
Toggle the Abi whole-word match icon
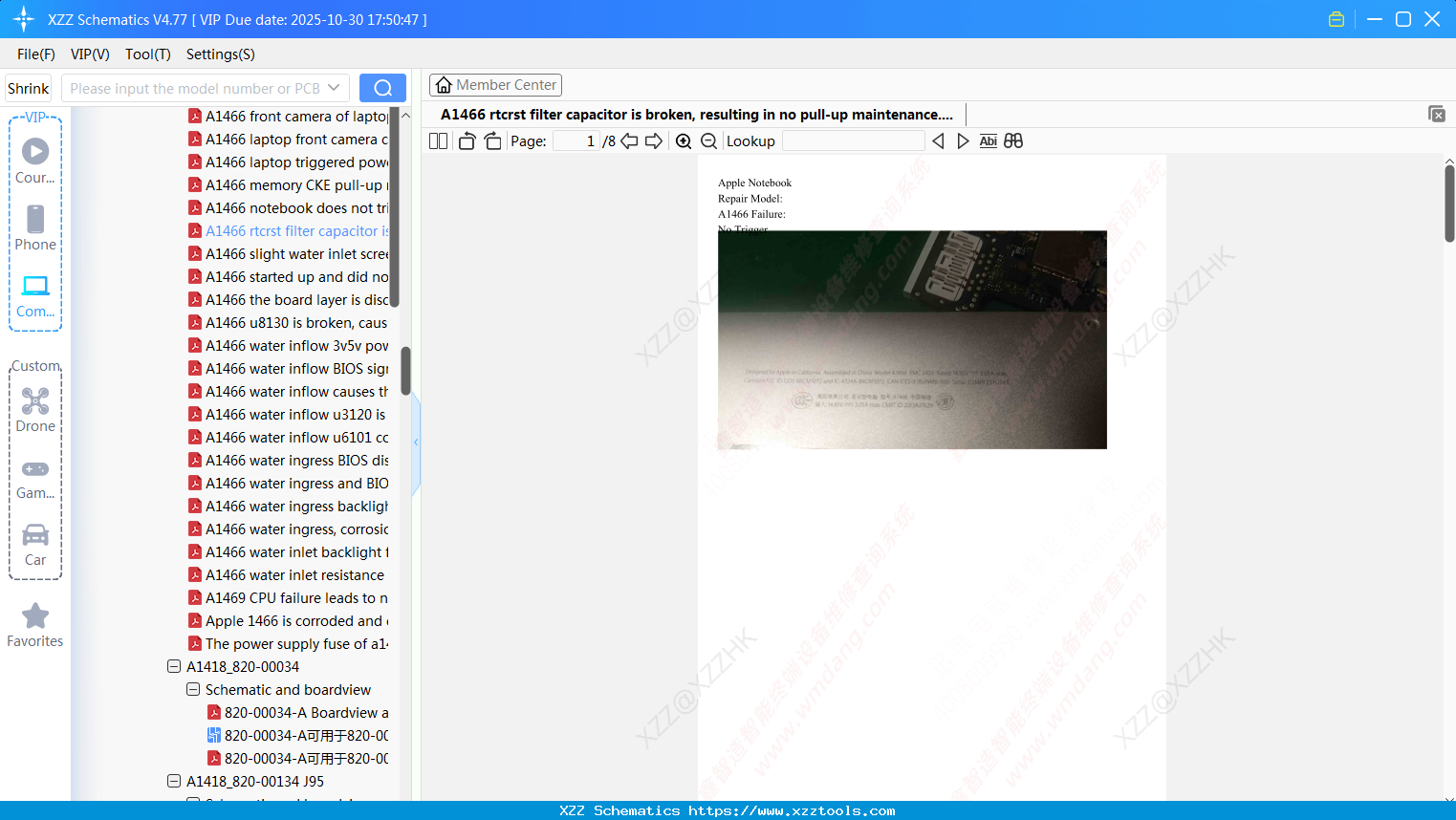click(989, 140)
